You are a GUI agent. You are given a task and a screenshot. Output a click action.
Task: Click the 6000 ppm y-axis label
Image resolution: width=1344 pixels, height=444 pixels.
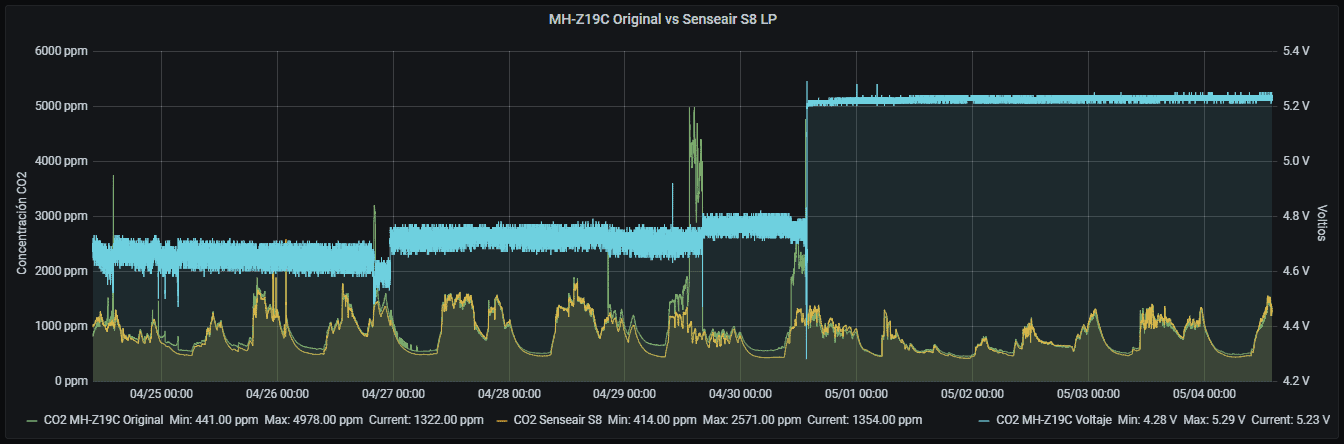[62, 51]
